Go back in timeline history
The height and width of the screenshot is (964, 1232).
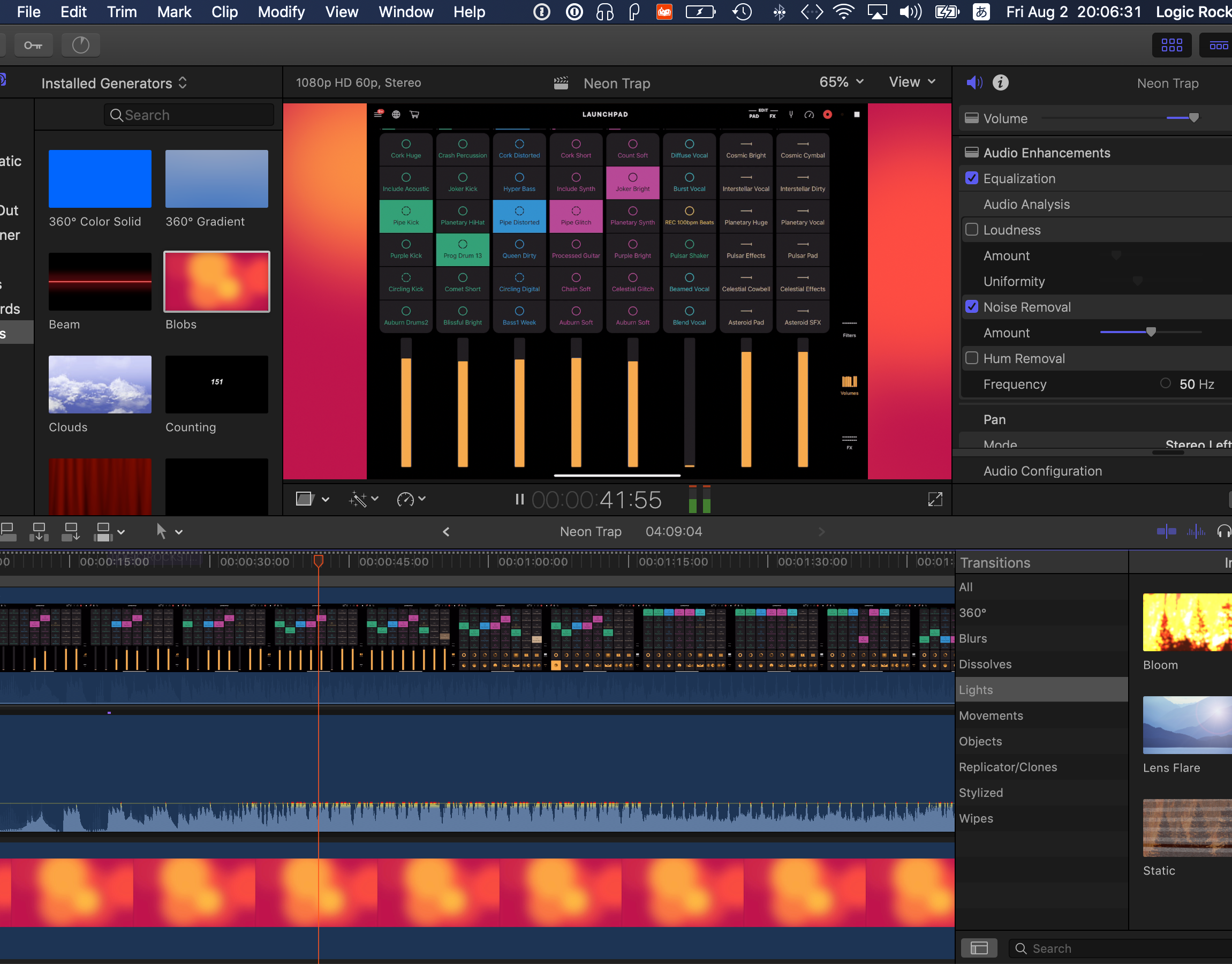[446, 532]
